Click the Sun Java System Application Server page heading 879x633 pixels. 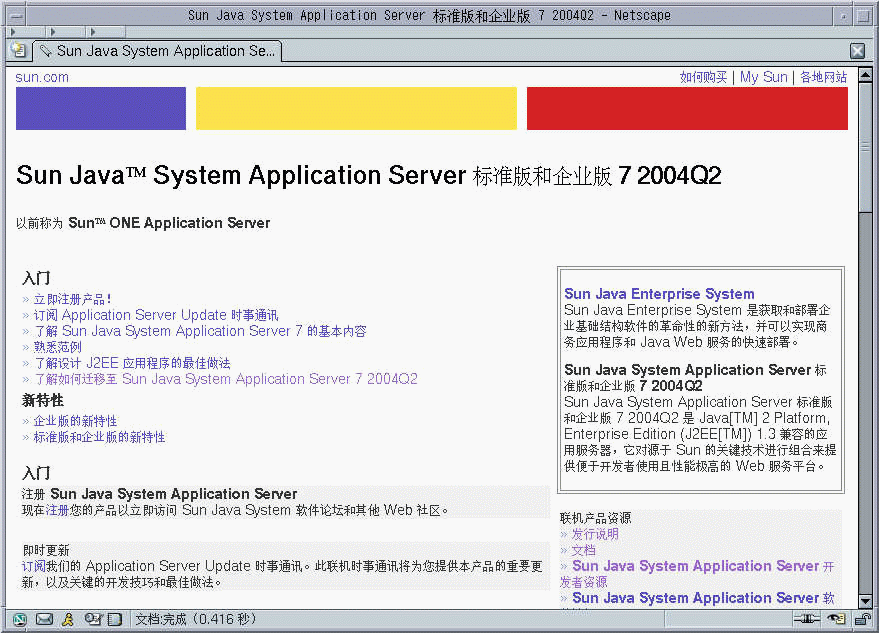(369, 175)
